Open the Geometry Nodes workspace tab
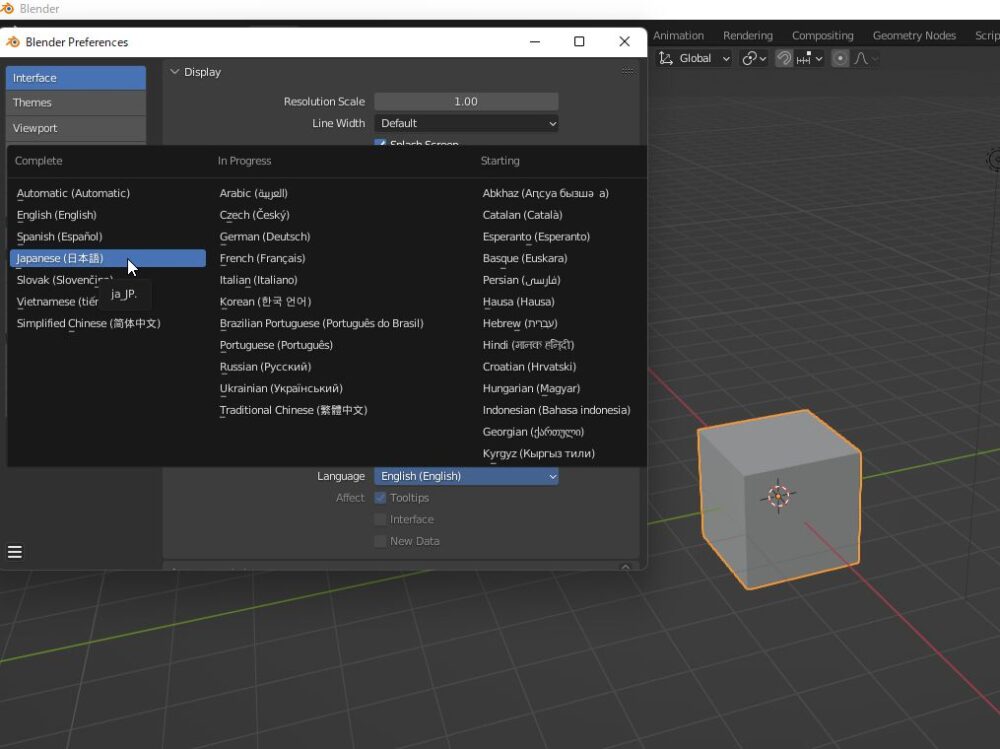The height and width of the screenshot is (749, 1000). 914,36
